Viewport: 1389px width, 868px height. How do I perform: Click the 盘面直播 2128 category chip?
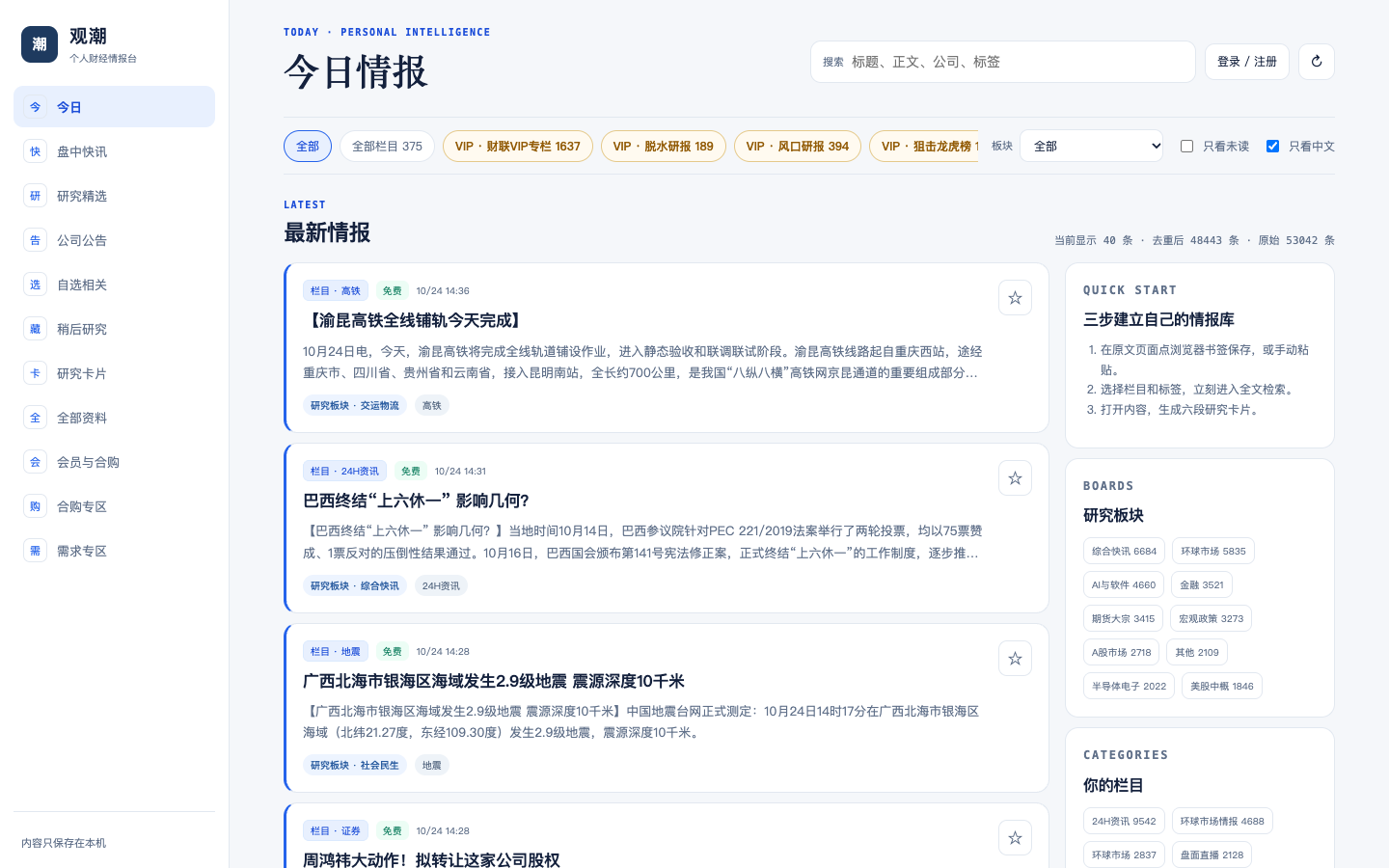click(1212, 855)
